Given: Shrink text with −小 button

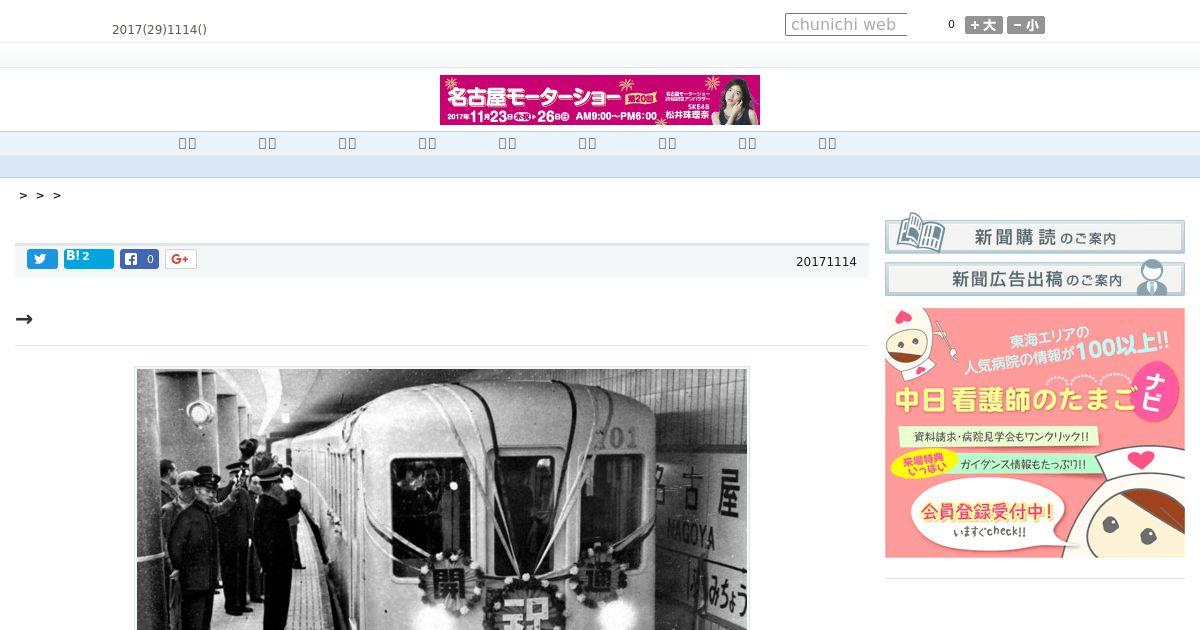Looking at the screenshot, I should pos(1025,25).
